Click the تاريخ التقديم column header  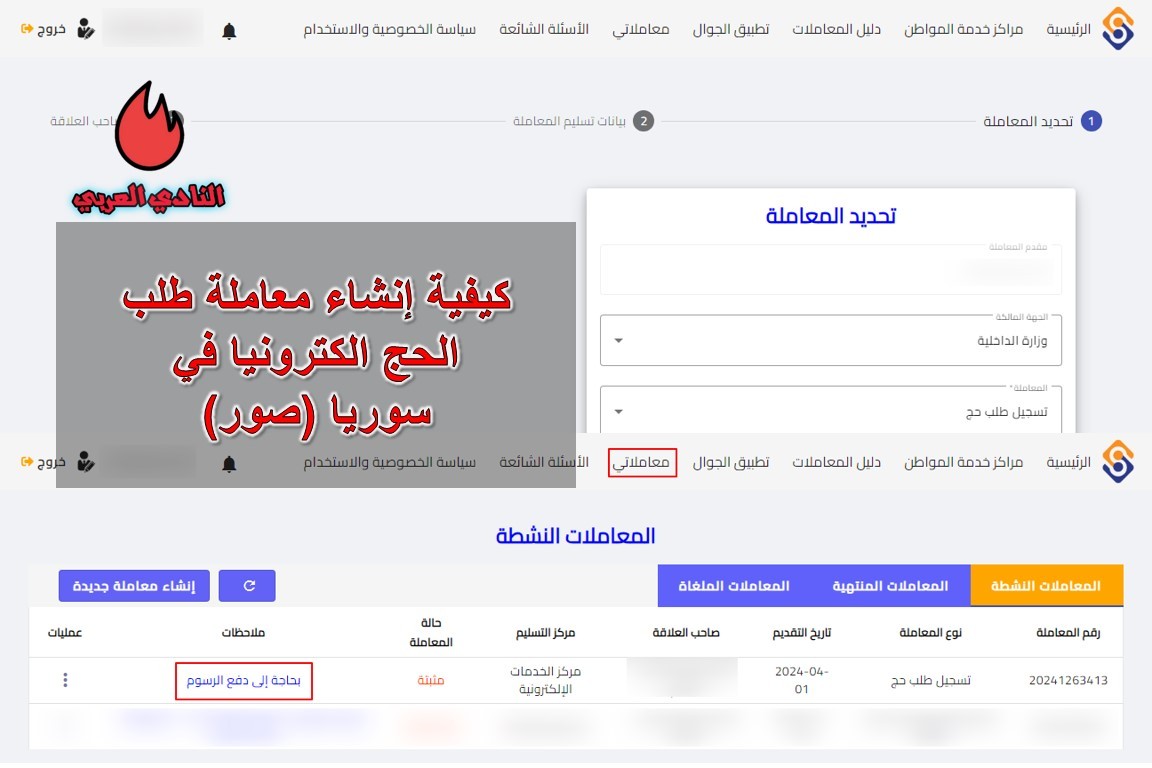[x=802, y=633]
